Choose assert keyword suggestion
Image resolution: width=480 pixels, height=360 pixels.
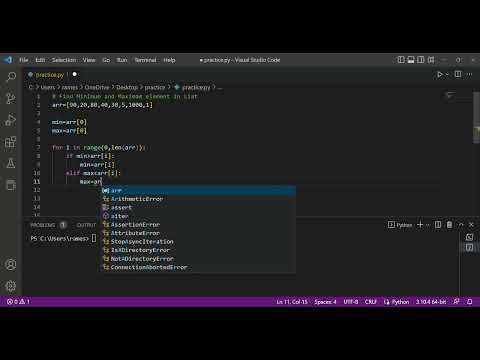tap(198, 207)
